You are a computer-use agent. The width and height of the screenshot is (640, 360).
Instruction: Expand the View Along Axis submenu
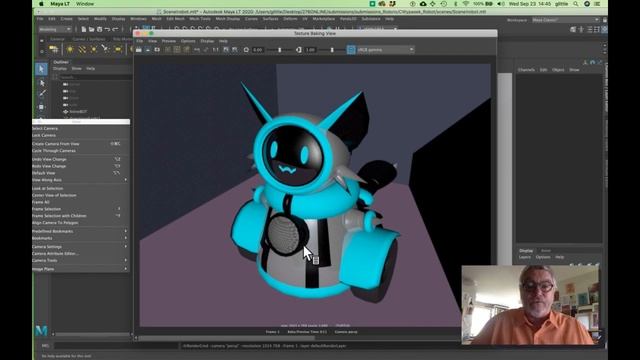click(x=81, y=180)
